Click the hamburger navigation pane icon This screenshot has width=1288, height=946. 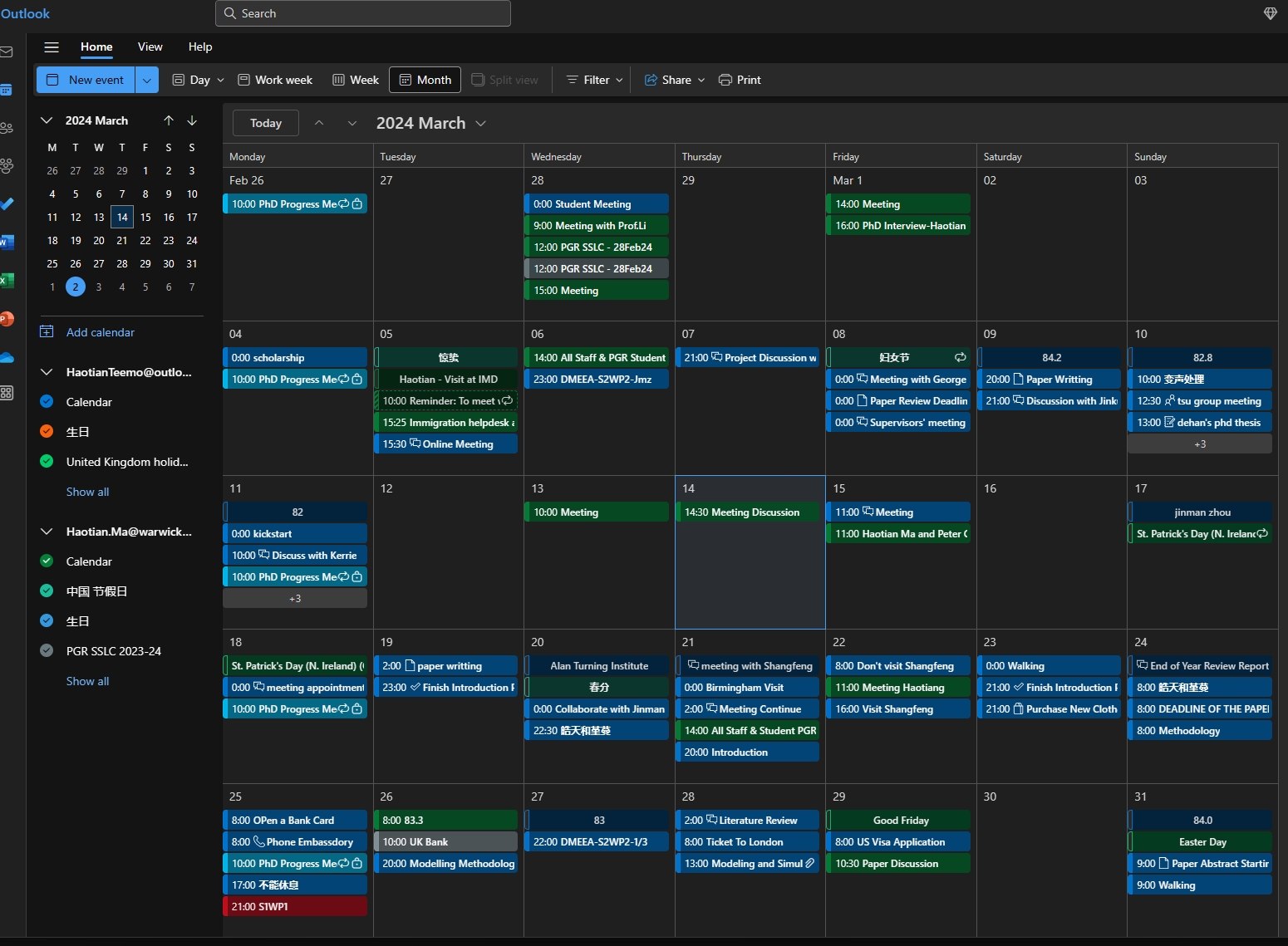click(x=52, y=47)
